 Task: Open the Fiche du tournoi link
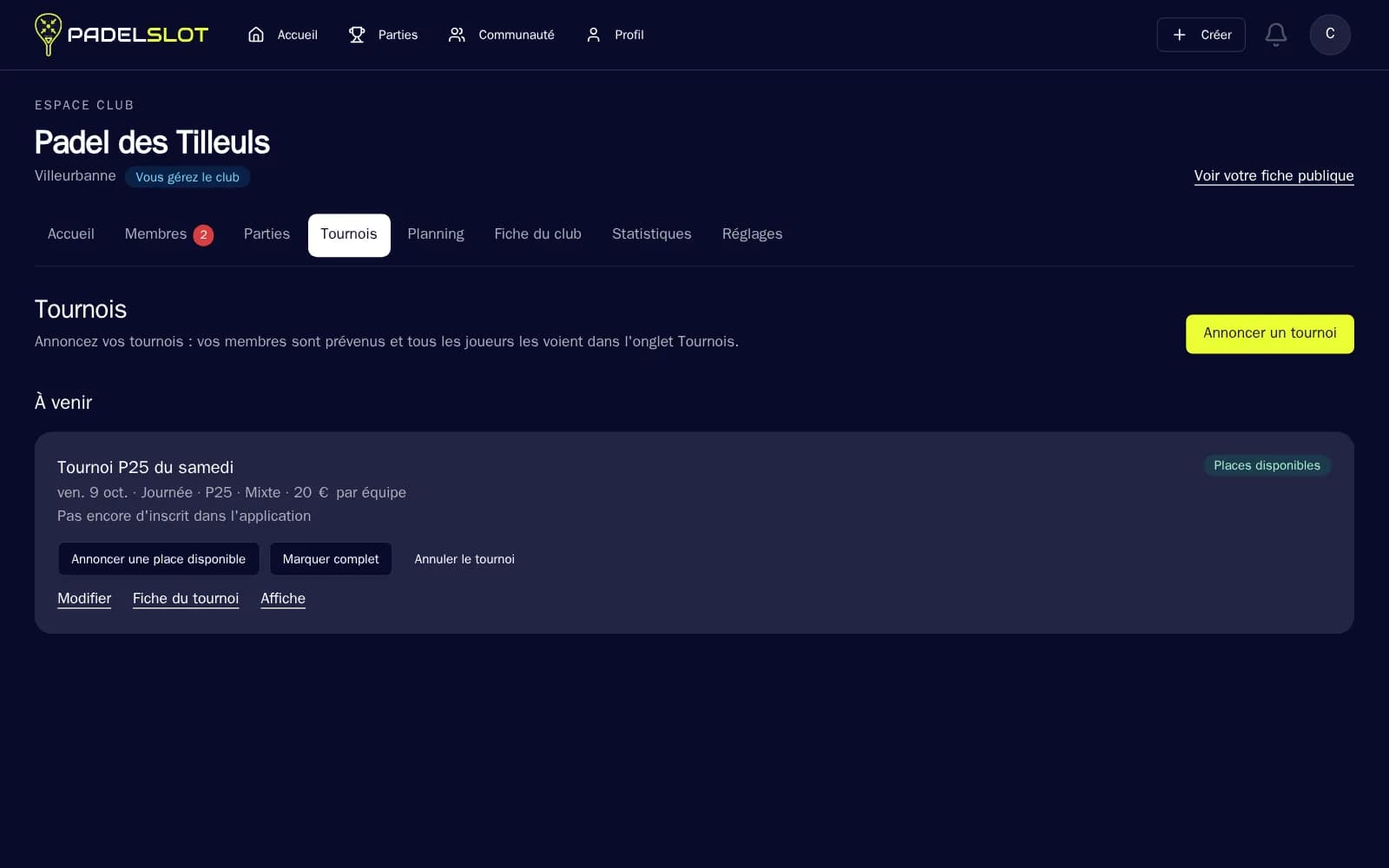click(186, 598)
